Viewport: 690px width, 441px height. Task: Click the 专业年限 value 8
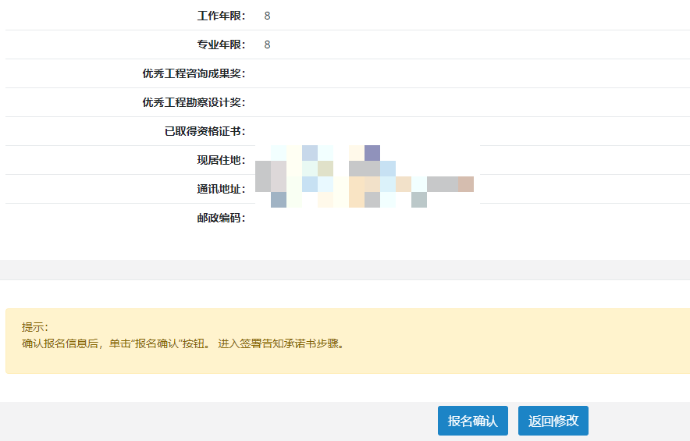[x=267, y=45]
